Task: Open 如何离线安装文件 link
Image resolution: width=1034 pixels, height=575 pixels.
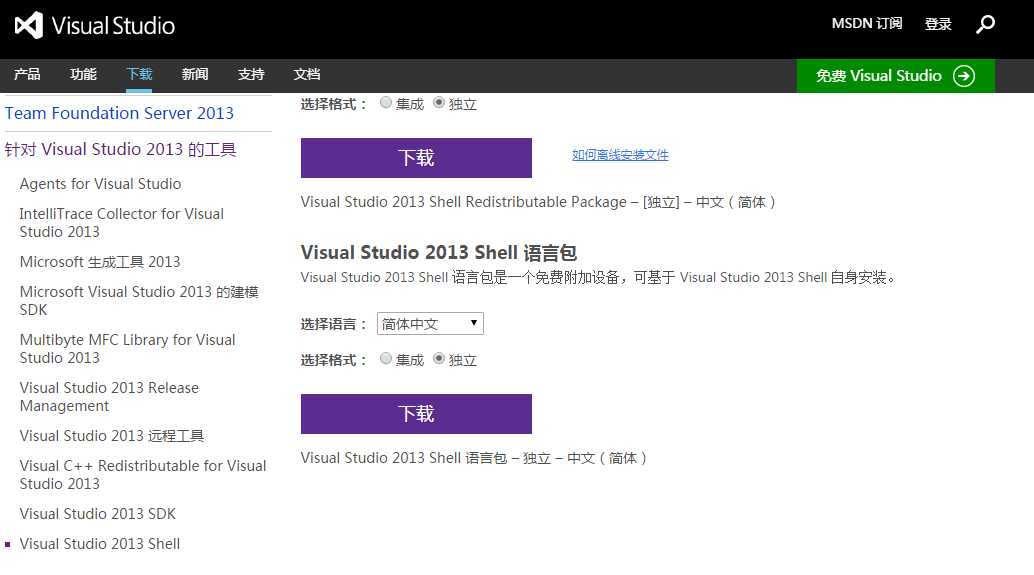Action: coord(620,155)
